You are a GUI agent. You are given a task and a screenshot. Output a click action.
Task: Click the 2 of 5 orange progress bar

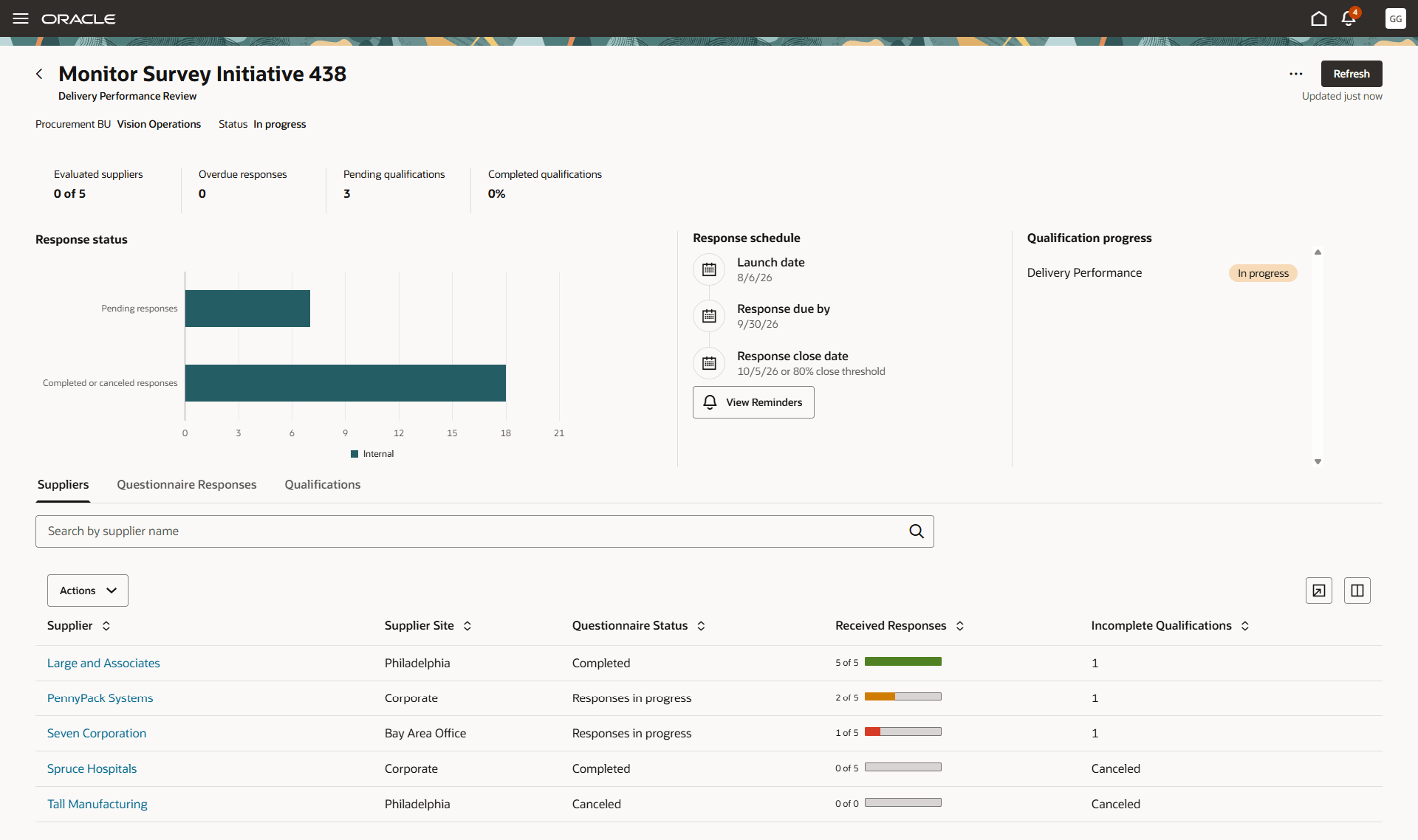click(x=903, y=697)
